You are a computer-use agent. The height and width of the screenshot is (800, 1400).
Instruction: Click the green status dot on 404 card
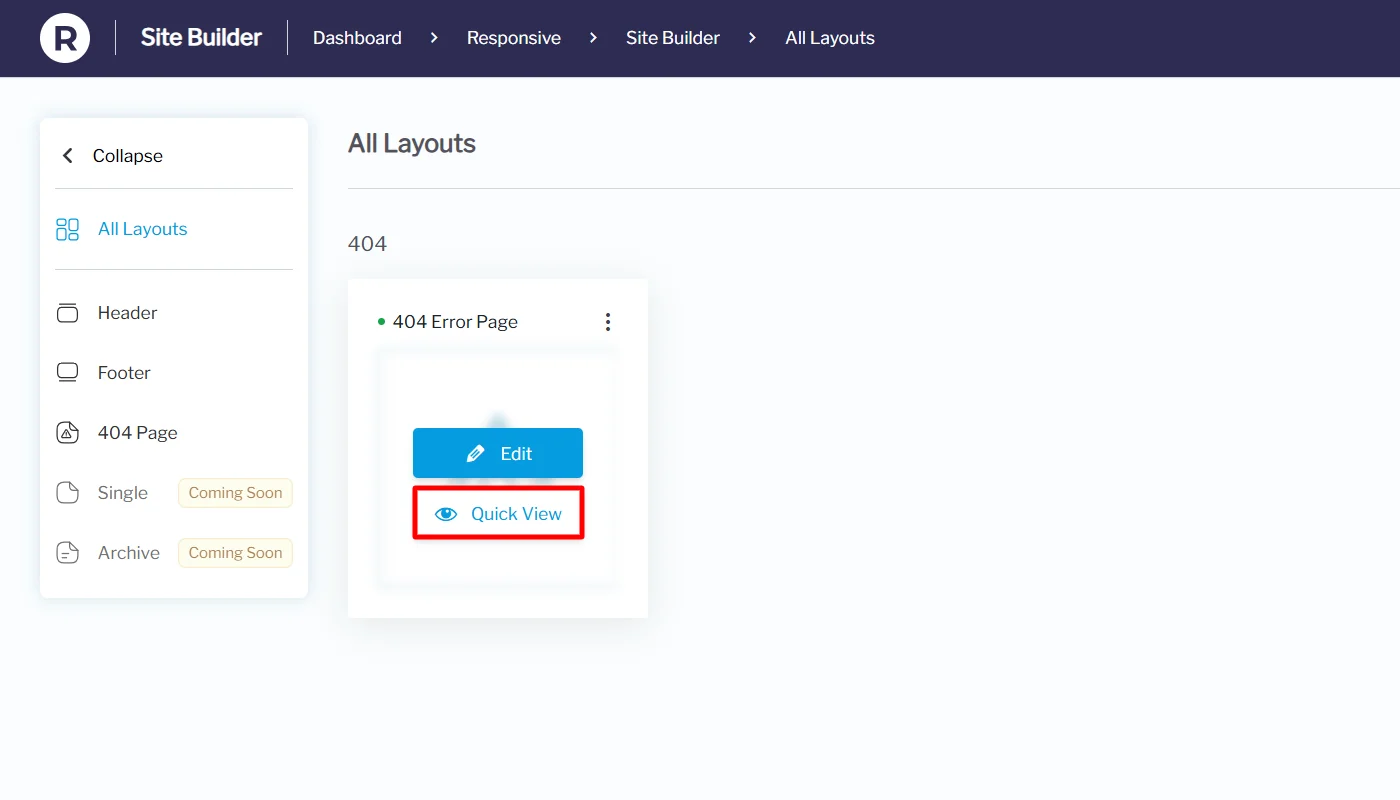[381, 322]
